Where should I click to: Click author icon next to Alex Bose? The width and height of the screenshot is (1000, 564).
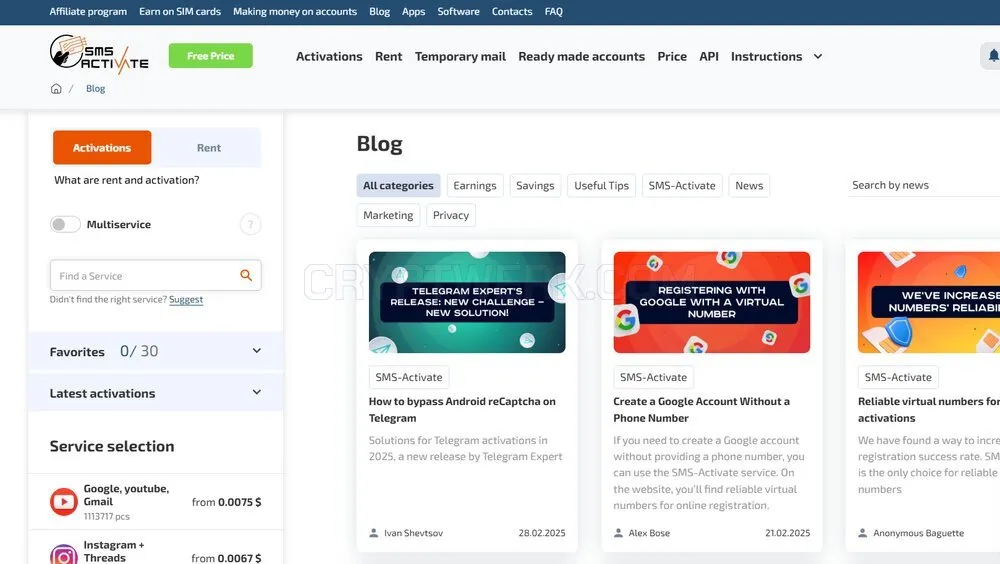(618, 533)
